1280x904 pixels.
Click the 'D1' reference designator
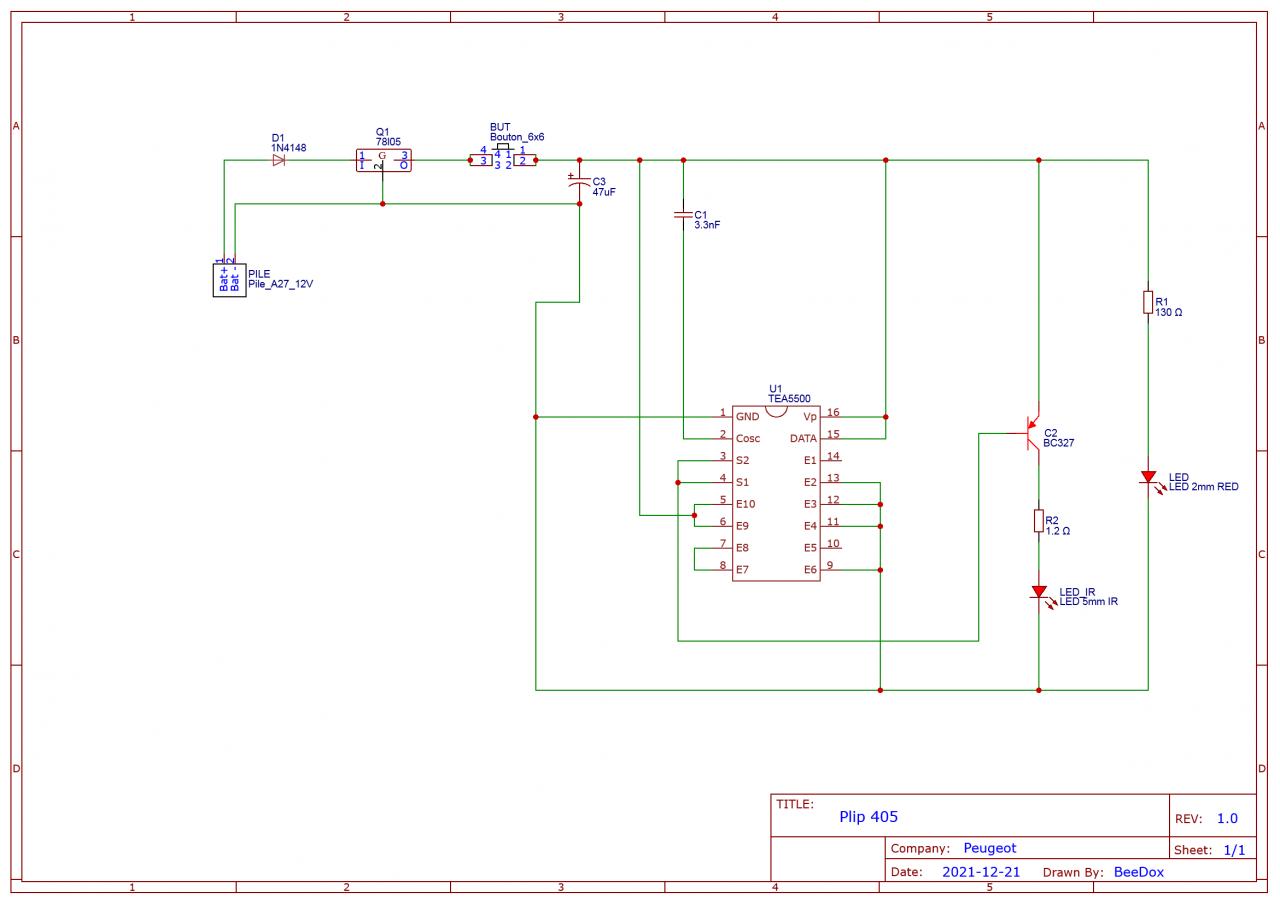coord(278,138)
